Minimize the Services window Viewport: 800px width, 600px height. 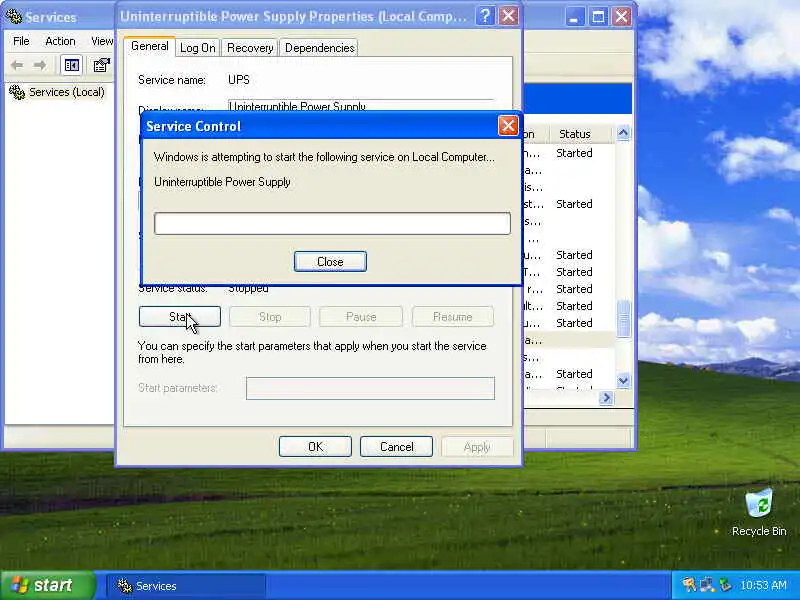(574, 17)
